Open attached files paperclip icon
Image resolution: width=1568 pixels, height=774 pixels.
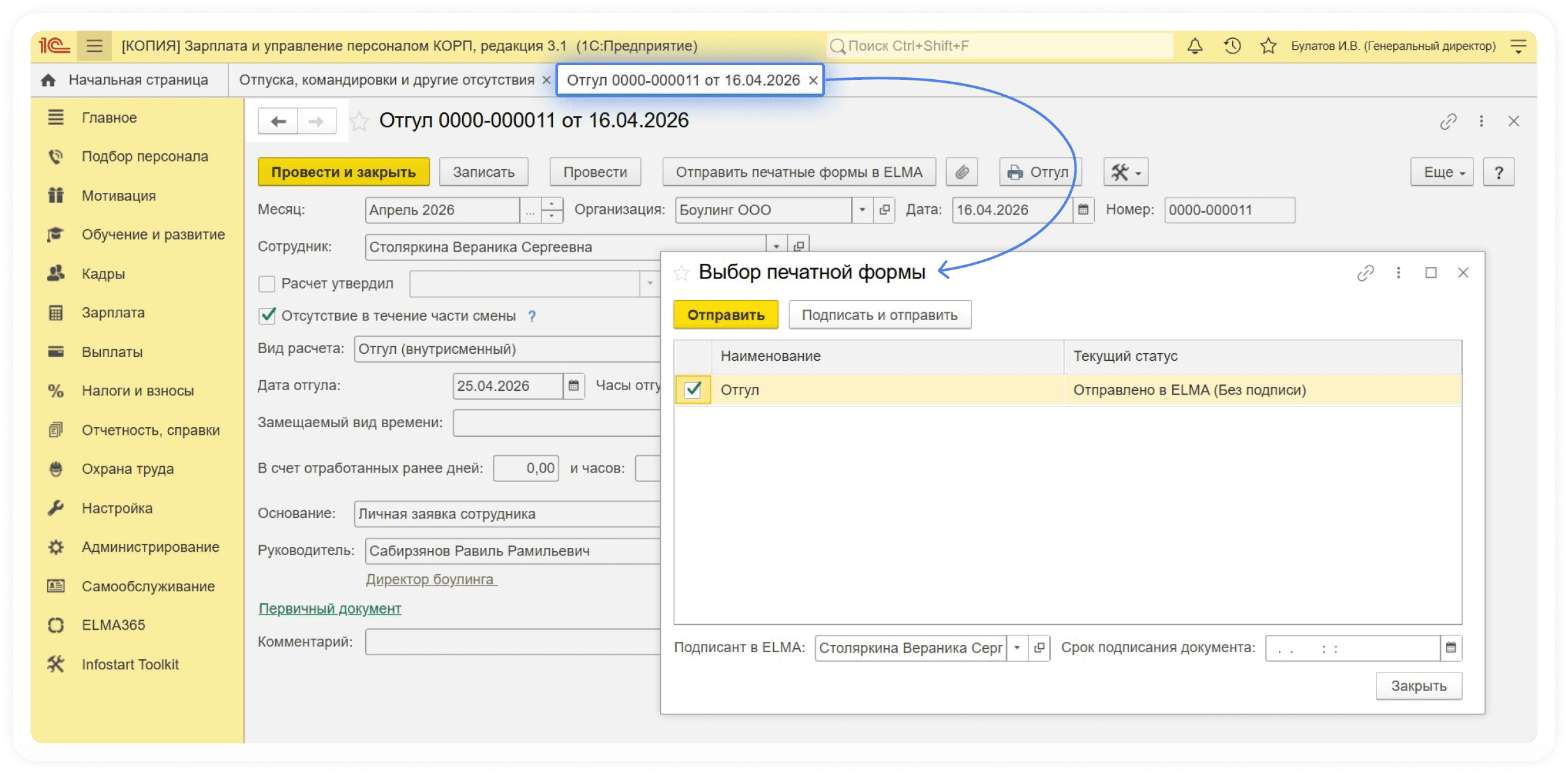coord(962,172)
